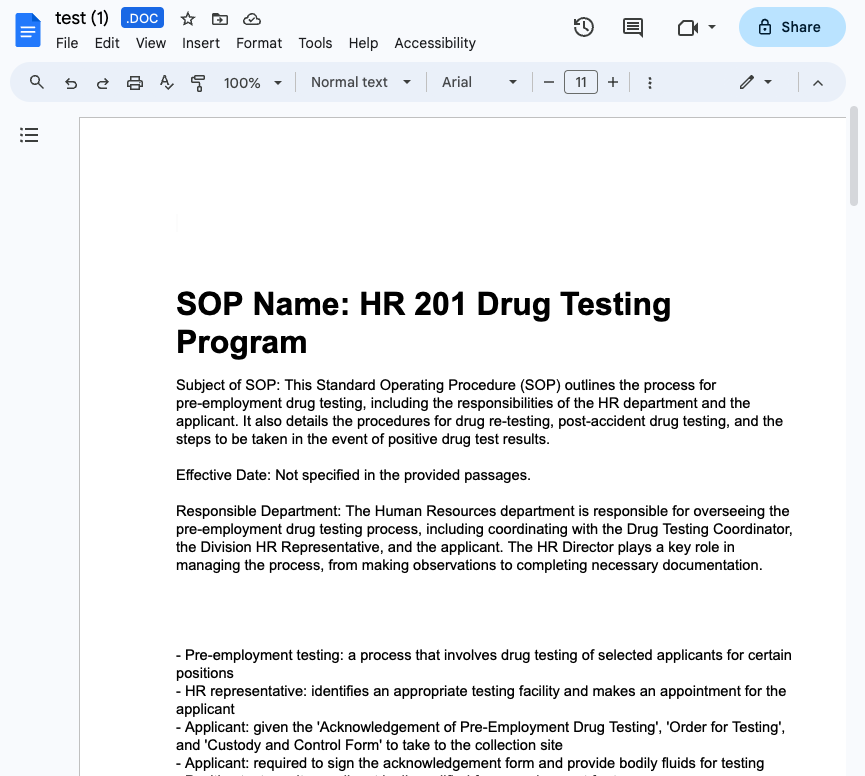Click the heading 'SOP Name: HR 201 Drug Testing Program'
Screen dimensions: 865x776
pyautogui.click(x=423, y=323)
